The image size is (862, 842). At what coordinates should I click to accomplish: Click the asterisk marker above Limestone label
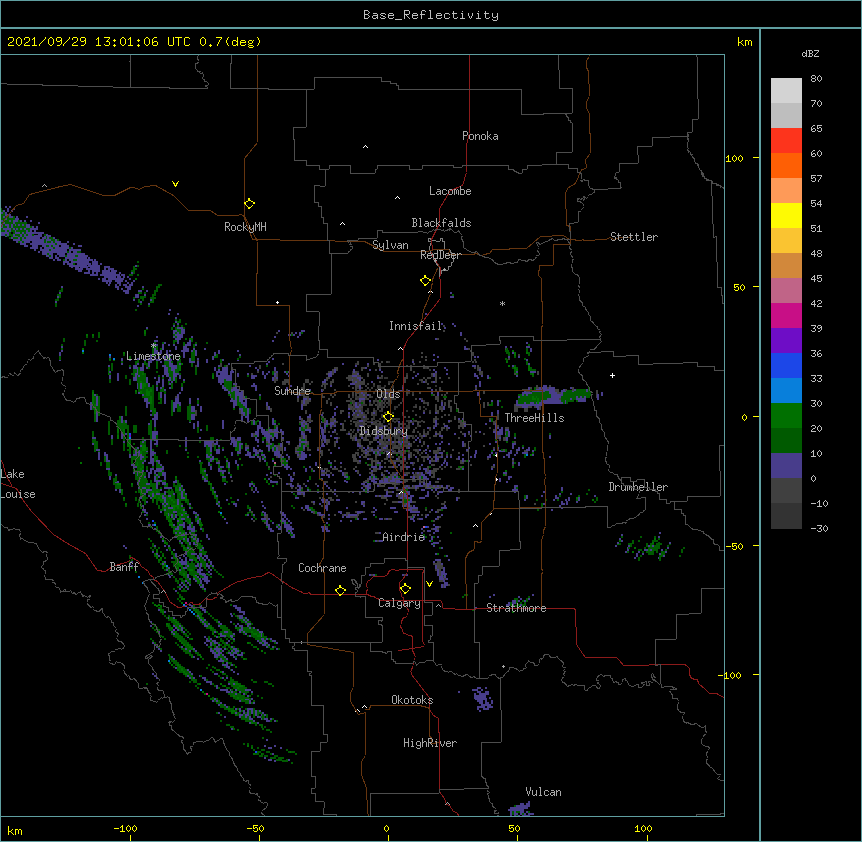coord(154,346)
